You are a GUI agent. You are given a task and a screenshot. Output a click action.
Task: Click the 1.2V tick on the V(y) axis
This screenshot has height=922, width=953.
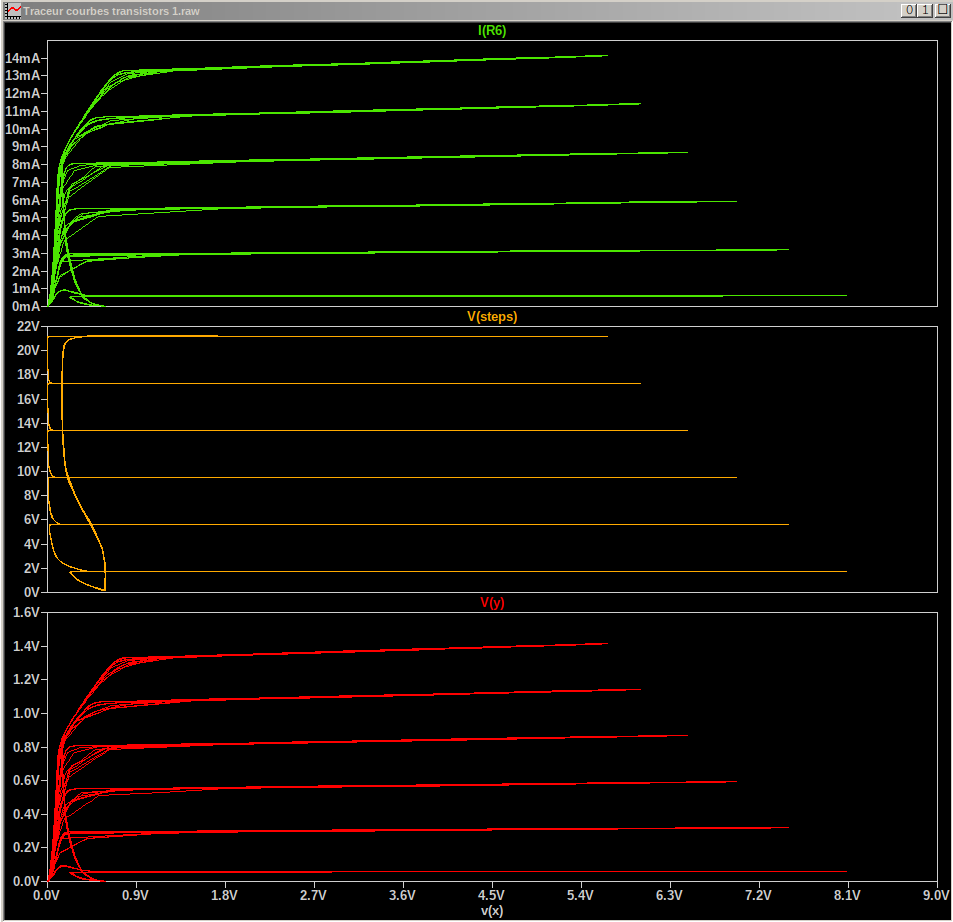(x=26, y=679)
